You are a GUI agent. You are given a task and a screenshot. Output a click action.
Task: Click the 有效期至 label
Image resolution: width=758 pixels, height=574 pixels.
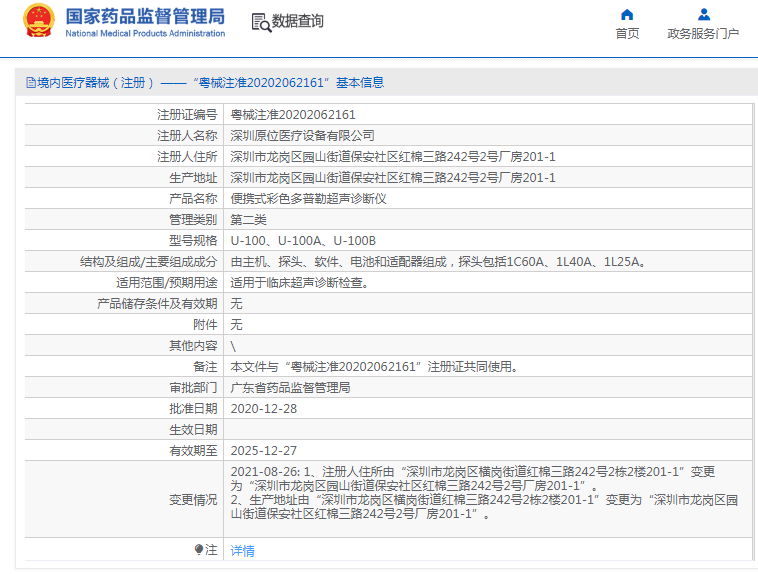tap(193, 451)
